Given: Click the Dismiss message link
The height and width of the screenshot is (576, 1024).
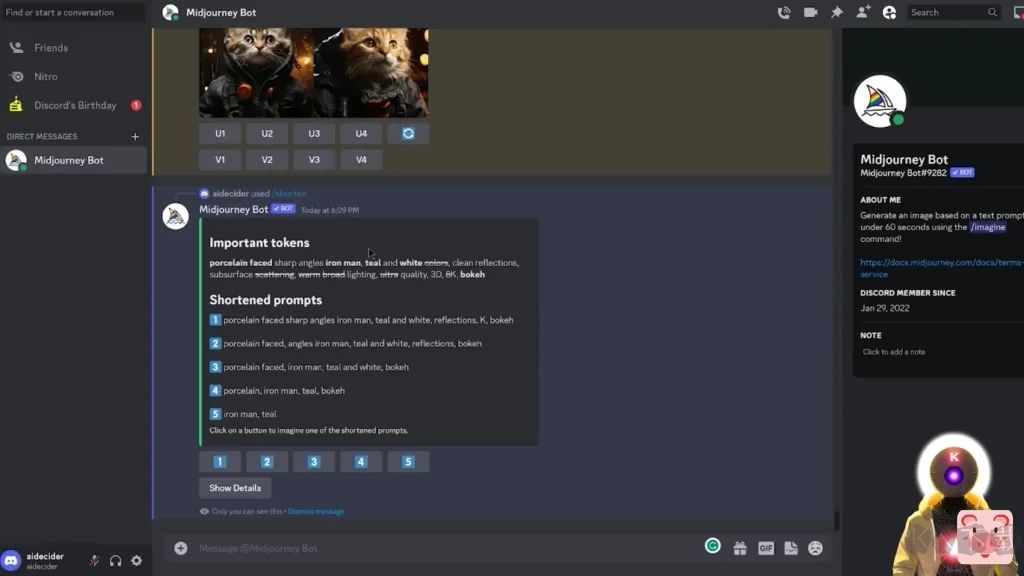Looking at the screenshot, I should click(x=315, y=511).
